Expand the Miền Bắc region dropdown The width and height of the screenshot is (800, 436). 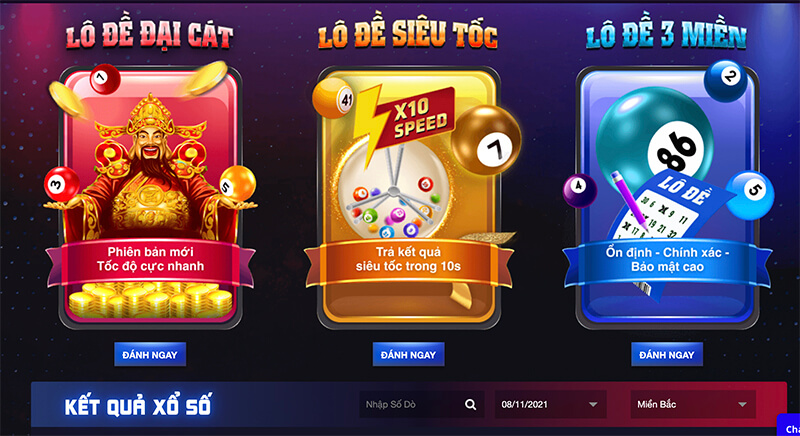(x=693, y=404)
